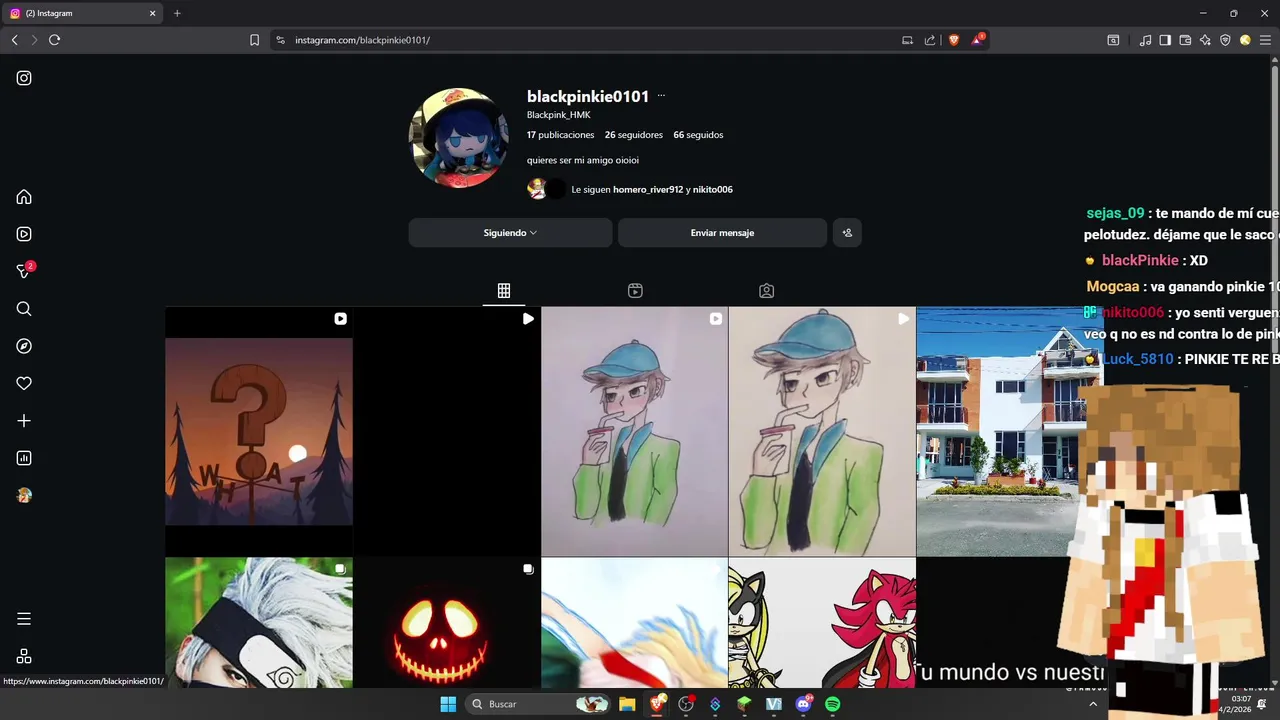The height and width of the screenshot is (720, 1280).
Task: Click the Blackpink_HMK display name
Action: pyautogui.click(x=559, y=115)
